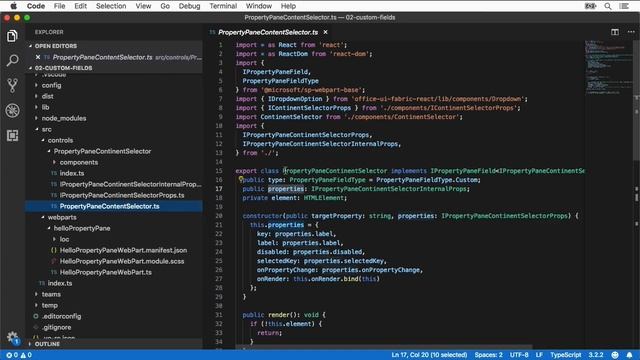Image resolution: width=640 pixels, height=360 pixels.
Task: Close PropertyPaneContentSelector.ts in Open Editors
Action: pyautogui.click(x=38, y=57)
